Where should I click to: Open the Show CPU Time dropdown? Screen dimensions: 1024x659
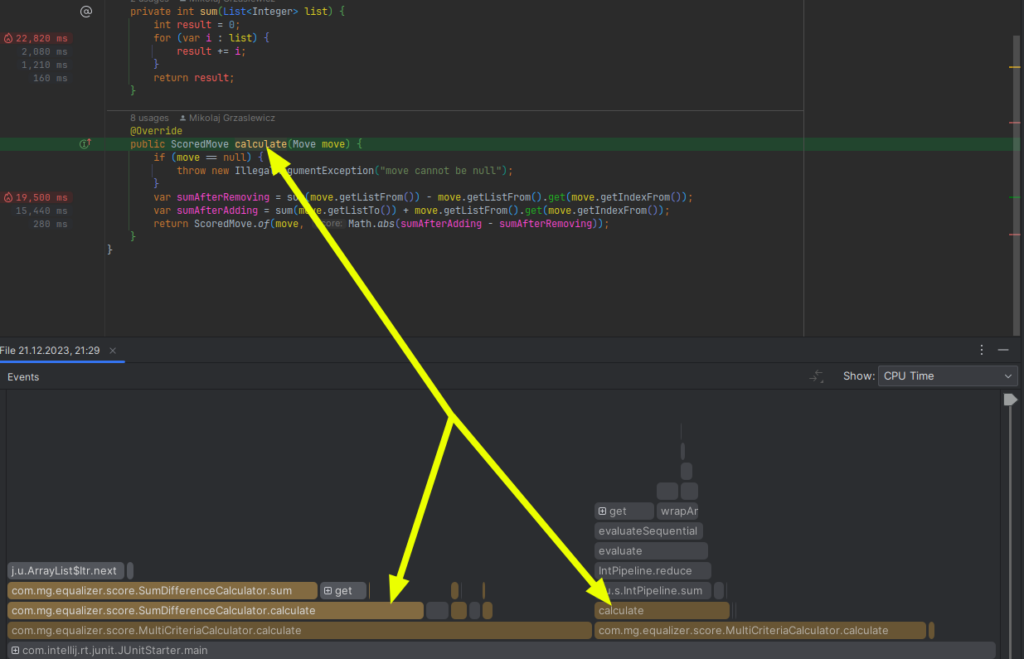click(948, 376)
